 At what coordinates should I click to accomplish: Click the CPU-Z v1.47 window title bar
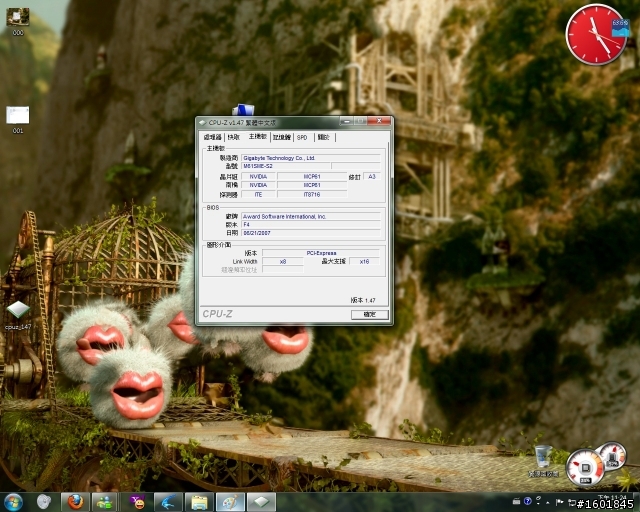pos(269,122)
